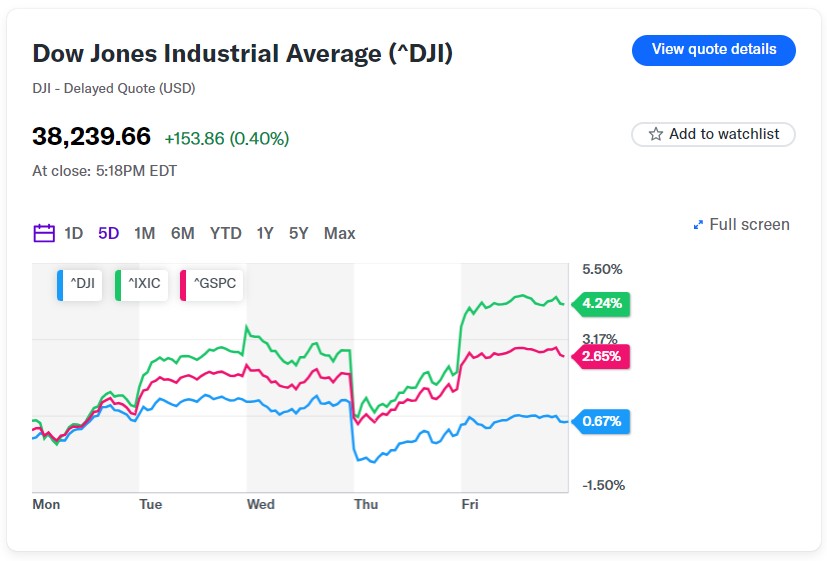The width and height of the screenshot is (827, 561).
Task: Switch chart to 1M range
Action: tap(145, 233)
